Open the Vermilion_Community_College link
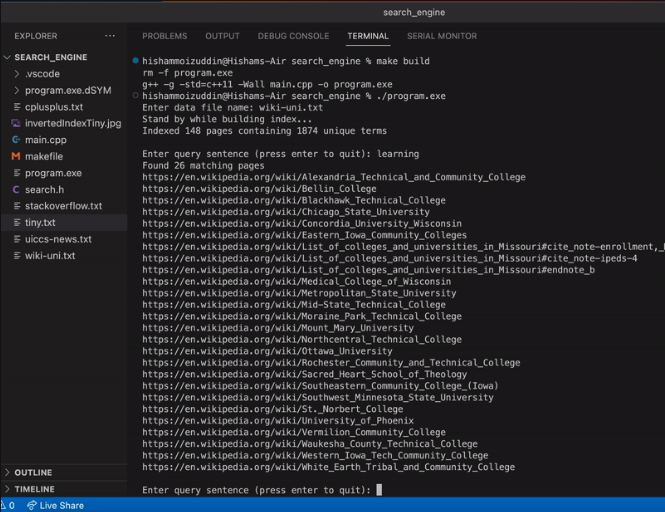665x512 pixels. (294, 432)
